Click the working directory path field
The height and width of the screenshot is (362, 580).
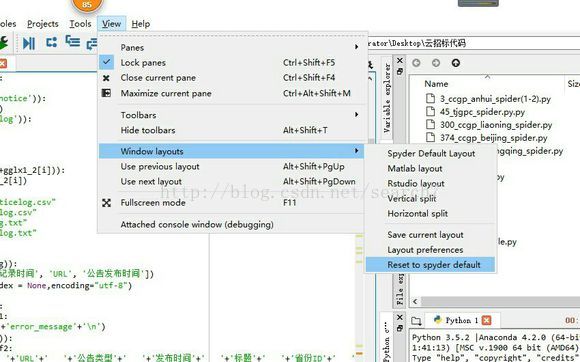pyautogui.click(x=473, y=43)
